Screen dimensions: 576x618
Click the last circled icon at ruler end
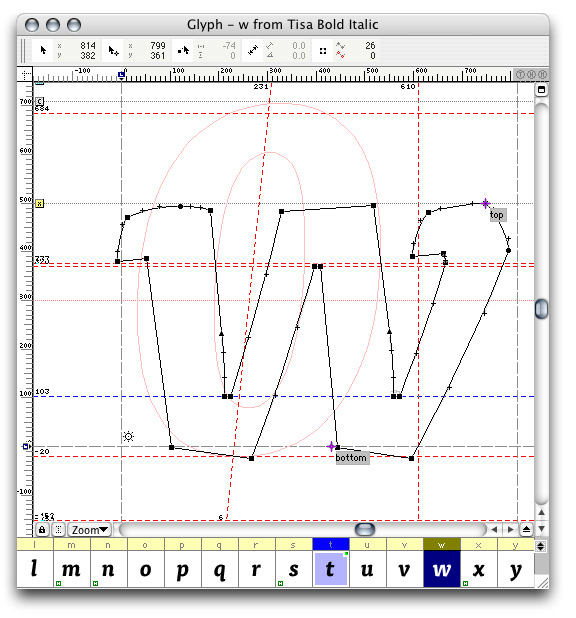(542, 74)
